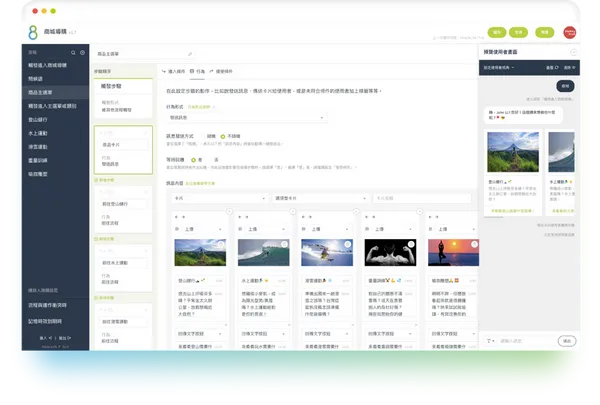Remove the weight training card via corner circle icon
This screenshot has height=405, width=600.
(420, 211)
